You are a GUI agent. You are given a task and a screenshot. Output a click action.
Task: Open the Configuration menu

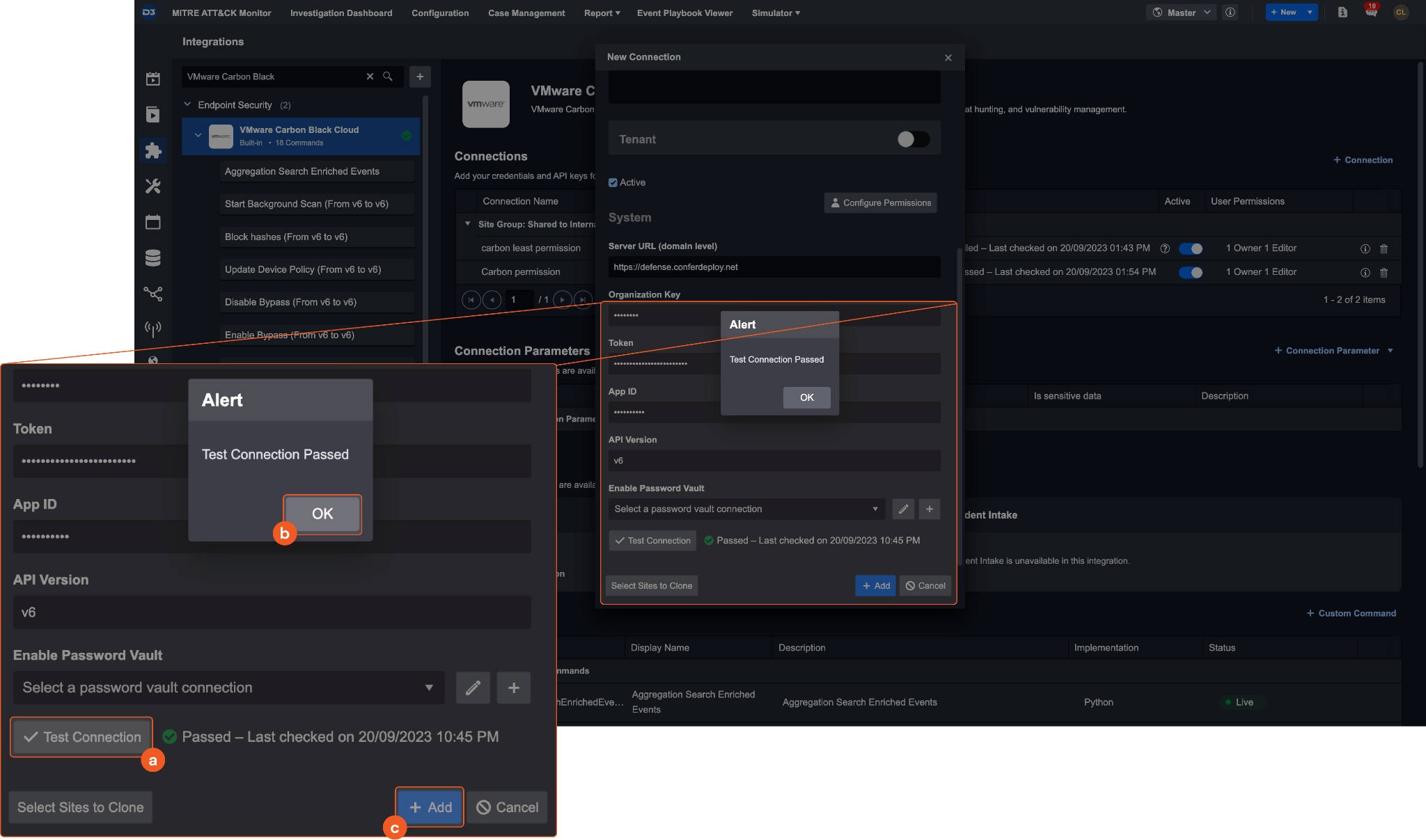[440, 13]
